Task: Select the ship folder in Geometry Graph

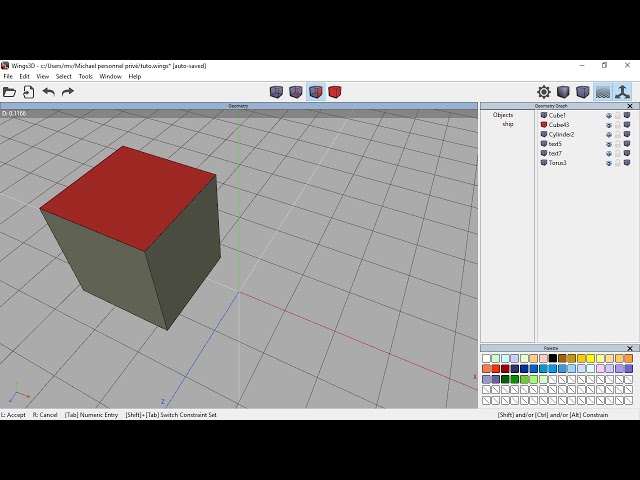Action: (x=508, y=124)
